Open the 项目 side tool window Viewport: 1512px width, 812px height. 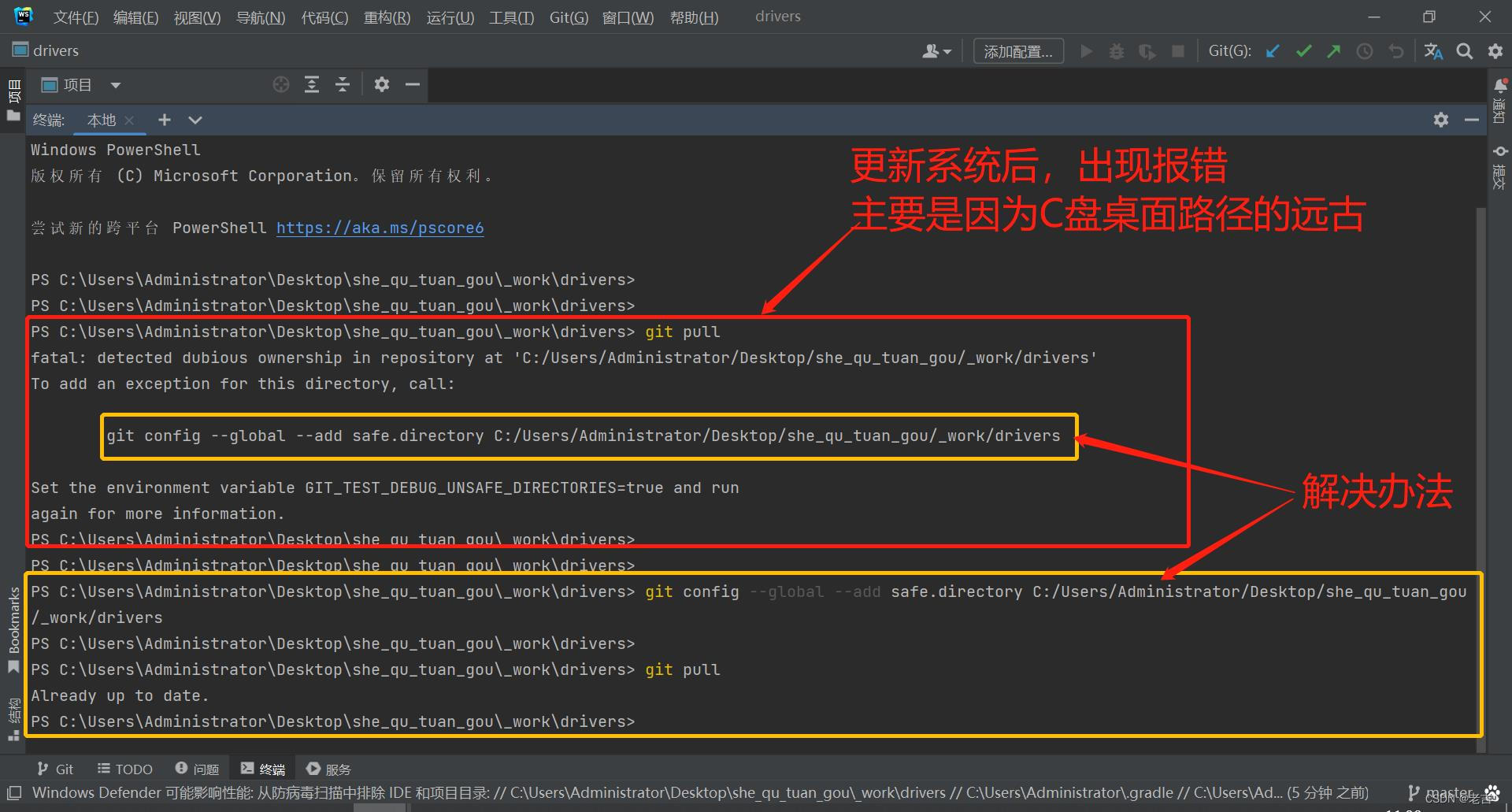(13, 98)
